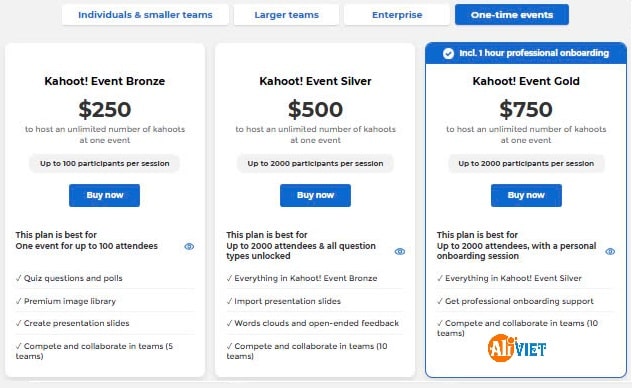Switch to the Larger teams tab
Screen dimensions: 632x388
pos(286,15)
